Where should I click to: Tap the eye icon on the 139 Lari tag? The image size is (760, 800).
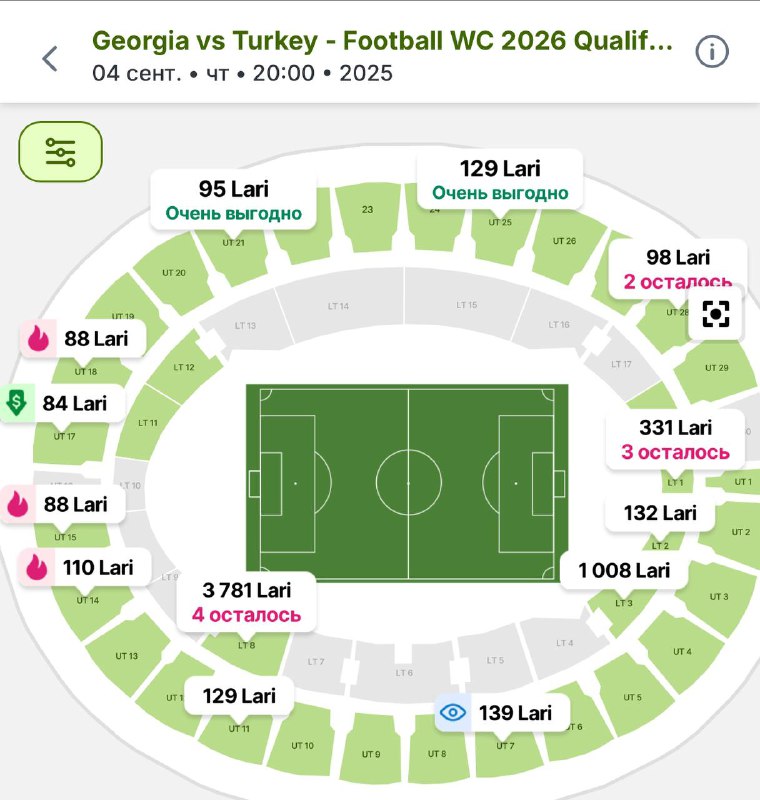coord(452,712)
